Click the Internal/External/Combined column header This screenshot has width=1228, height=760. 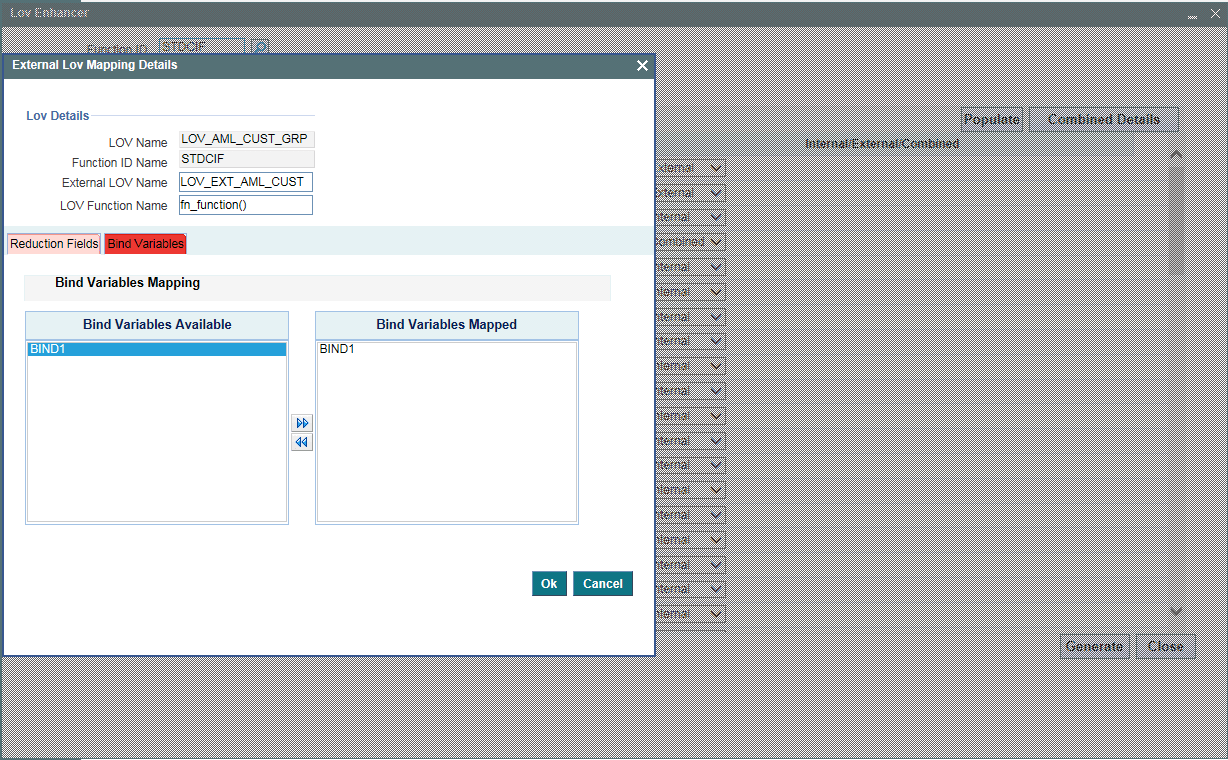coord(882,144)
